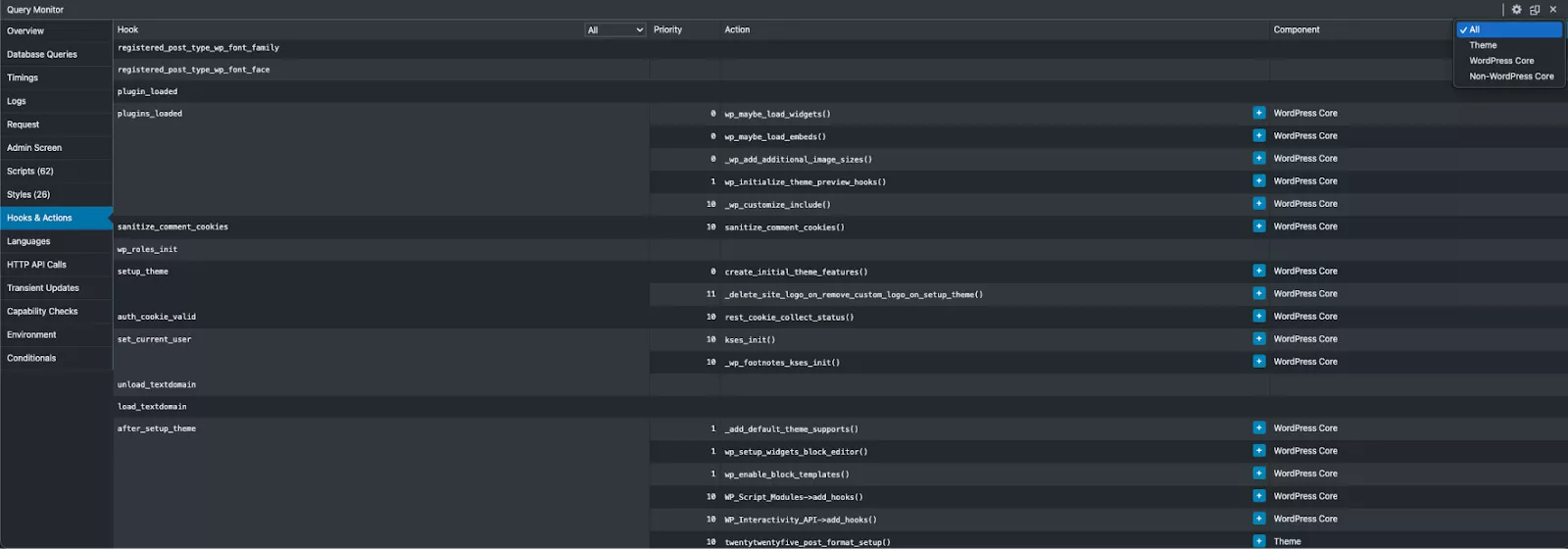Image resolution: width=1568 pixels, height=549 pixels.
Task: Switch to the HTTP API Calls panel
Action: (x=36, y=265)
